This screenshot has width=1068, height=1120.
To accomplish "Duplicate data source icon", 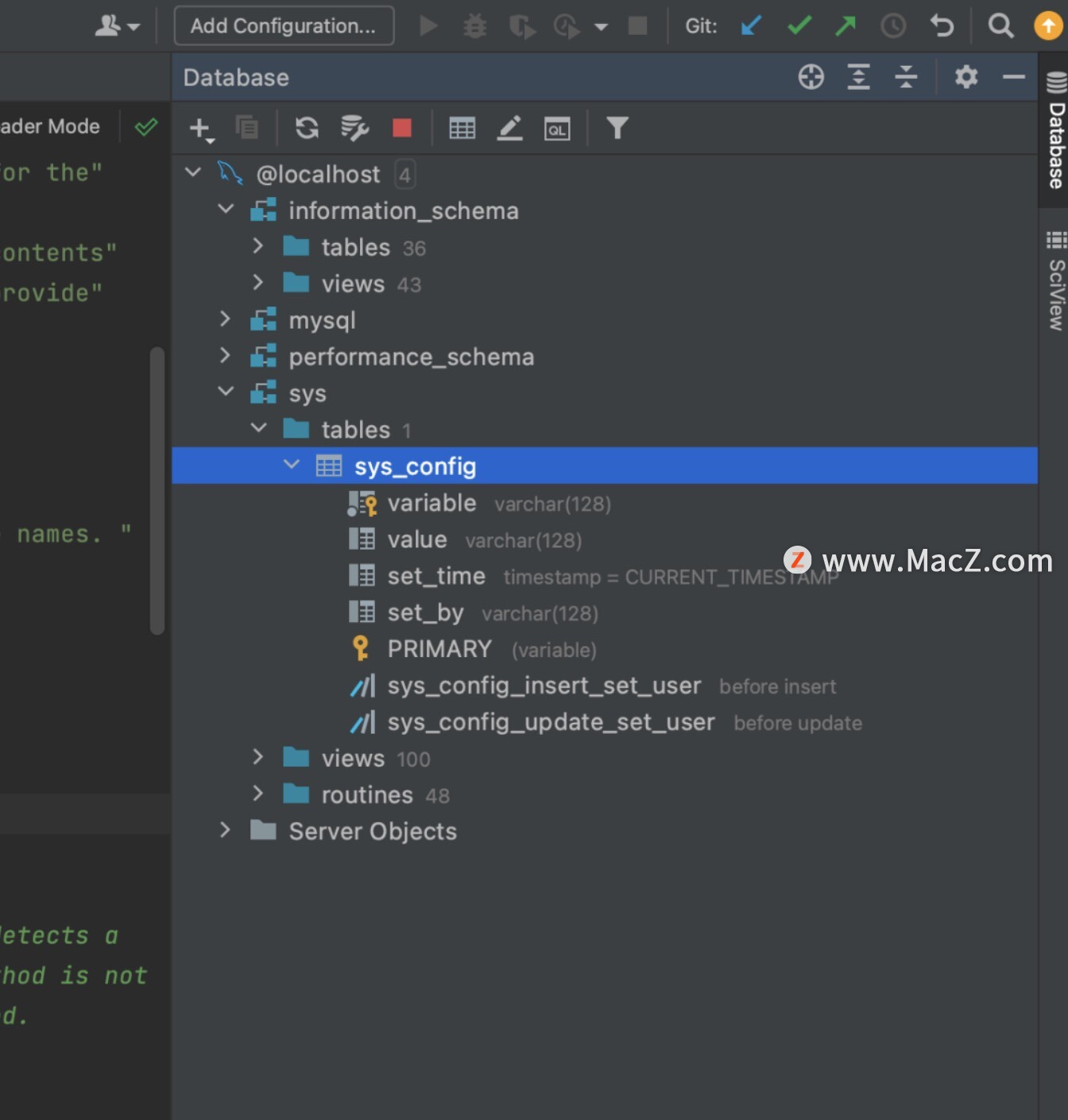I will click(x=247, y=127).
